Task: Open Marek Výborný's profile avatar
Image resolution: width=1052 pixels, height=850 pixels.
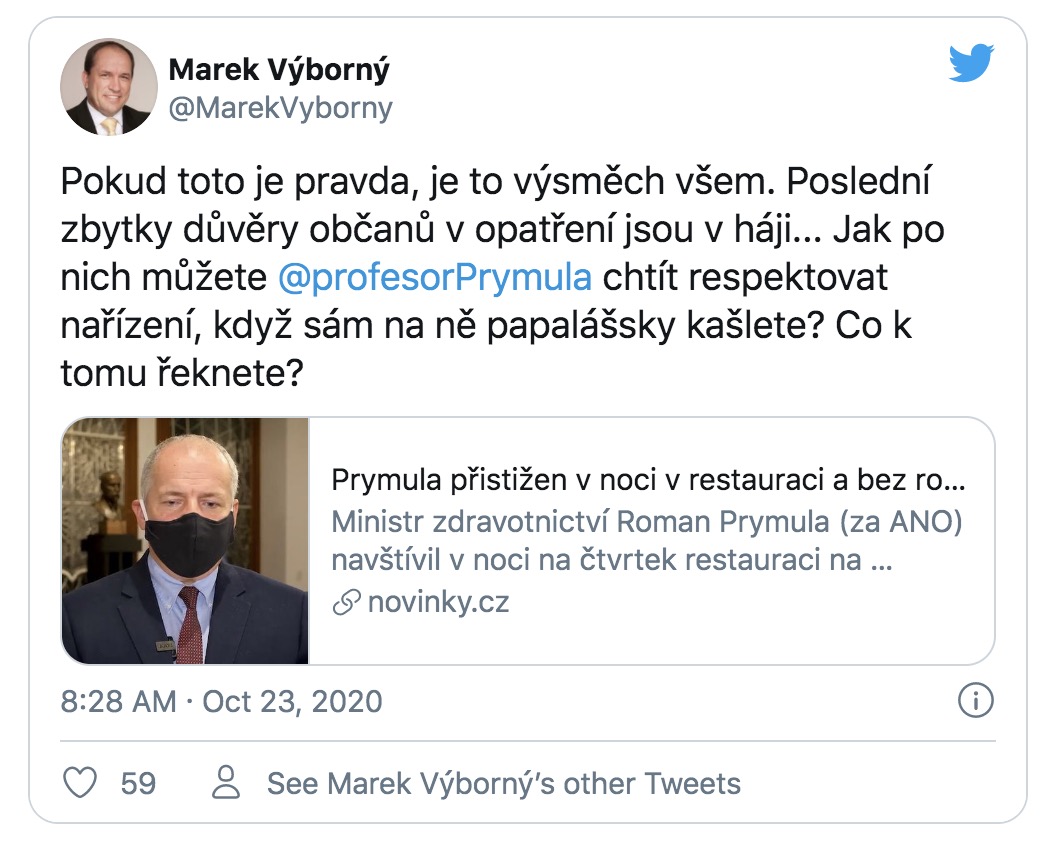Action: click(109, 87)
